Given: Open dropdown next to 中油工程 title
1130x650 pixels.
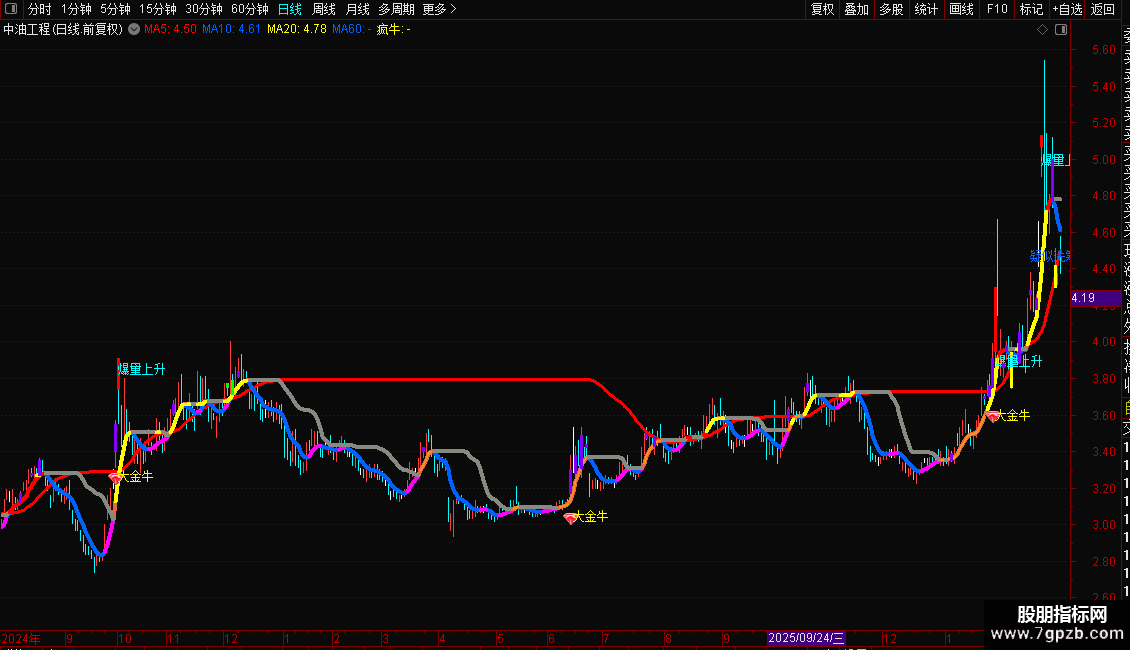Looking at the screenshot, I should pos(134,30).
